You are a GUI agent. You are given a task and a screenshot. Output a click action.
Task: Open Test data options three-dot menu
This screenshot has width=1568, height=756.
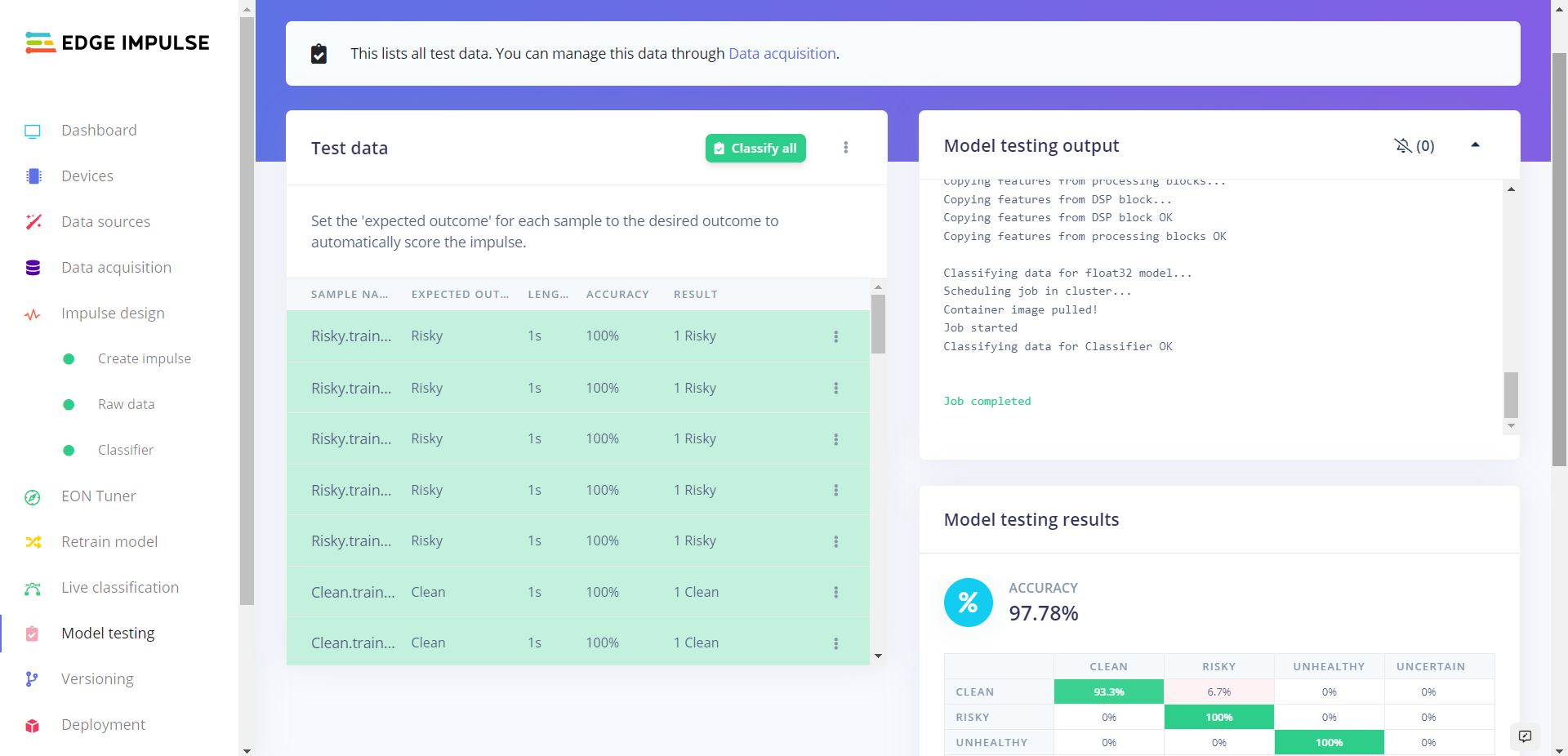tap(845, 148)
